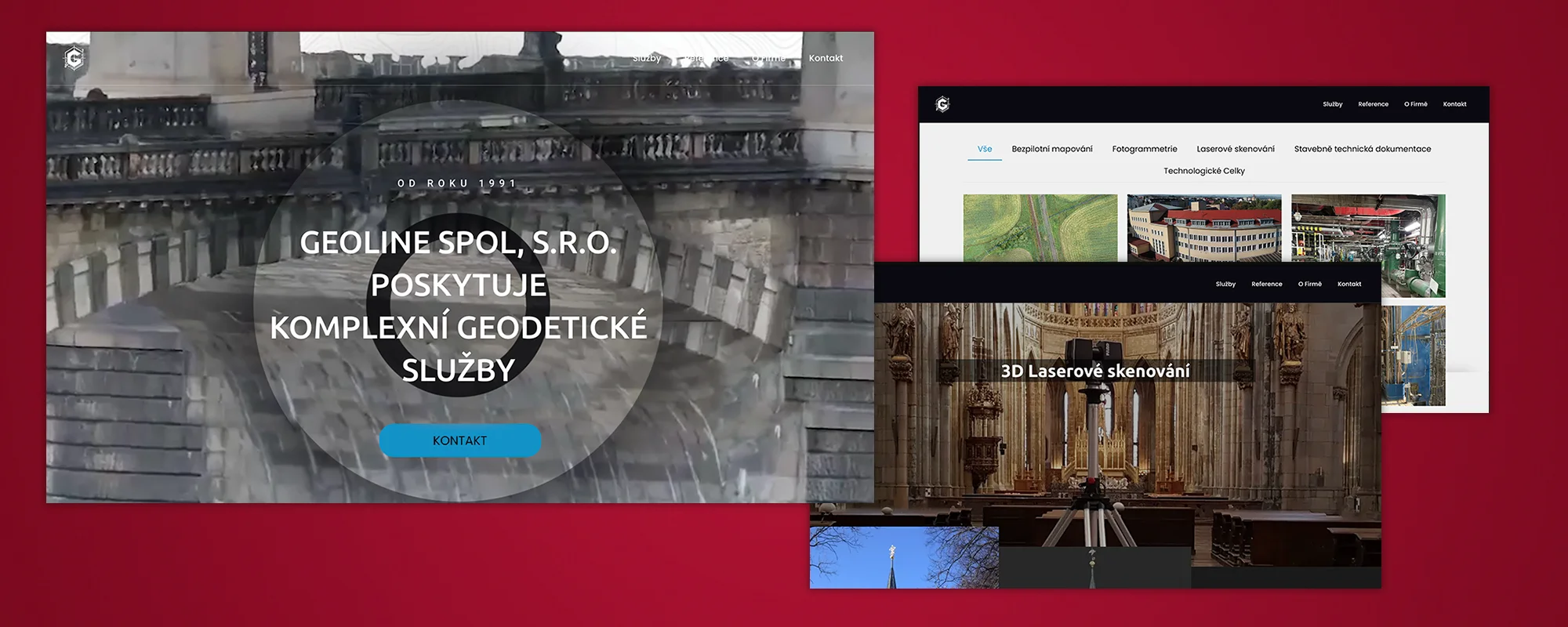The height and width of the screenshot is (627, 1568).
Task: Open Služby in the laser scanning page
Action: pos(1225,285)
